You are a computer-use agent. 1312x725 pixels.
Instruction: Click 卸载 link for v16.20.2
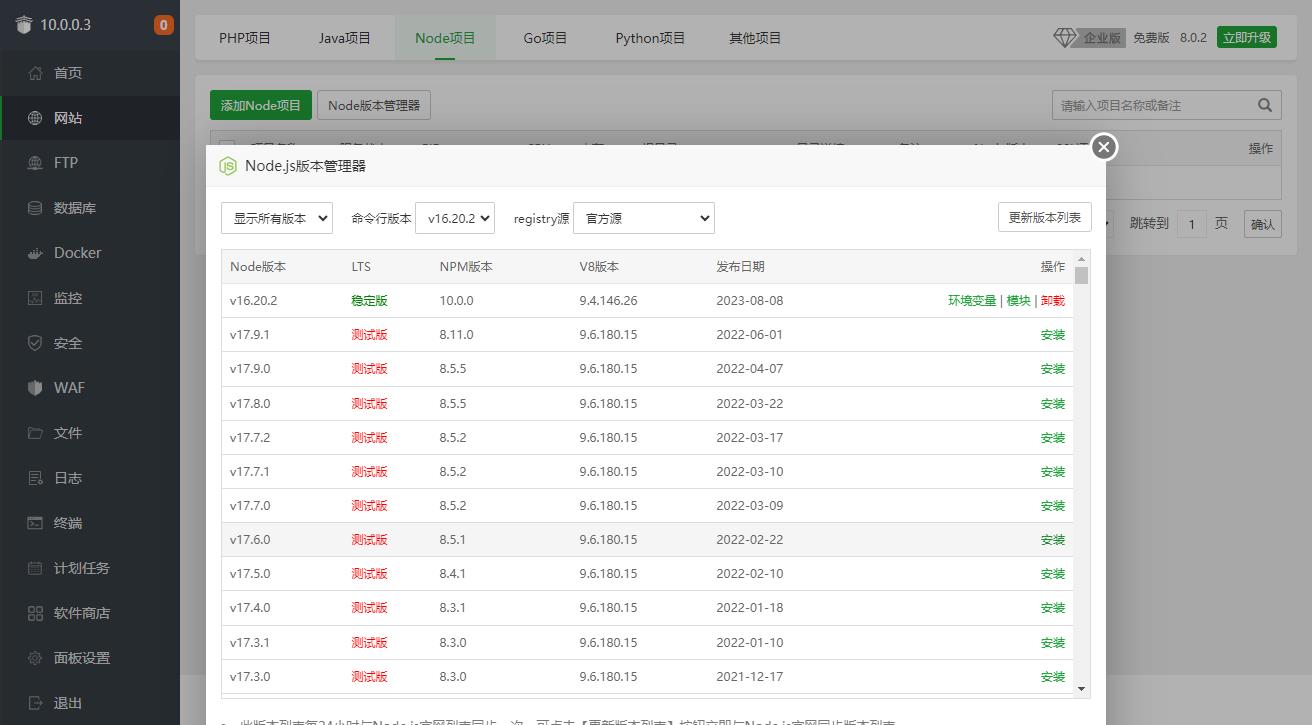pyautogui.click(x=1053, y=301)
